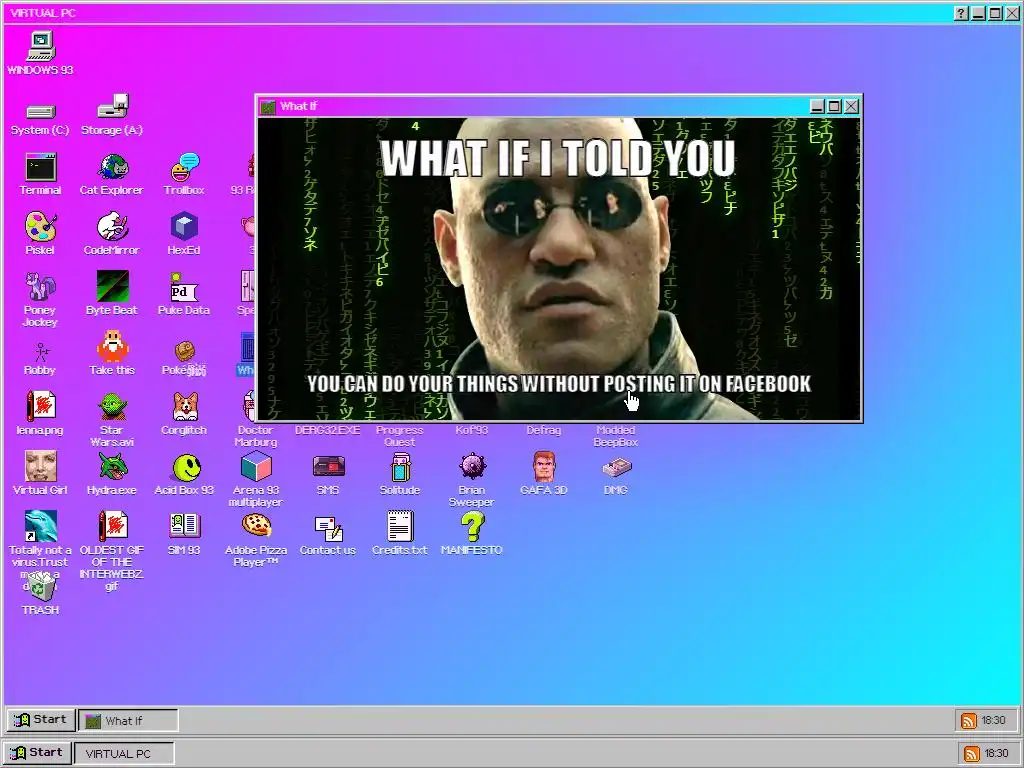Open the Storage (A:) floppy icon
The image size is (1024, 768).
click(x=112, y=106)
